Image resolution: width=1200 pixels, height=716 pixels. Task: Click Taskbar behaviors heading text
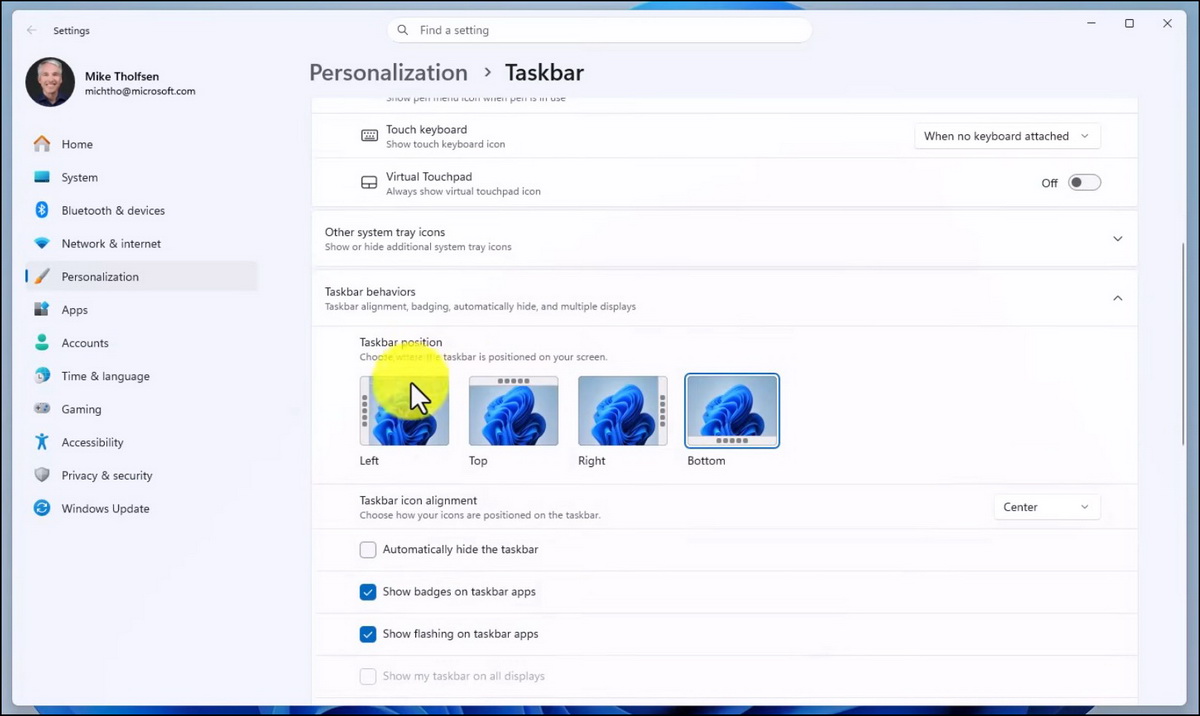[x=370, y=292]
